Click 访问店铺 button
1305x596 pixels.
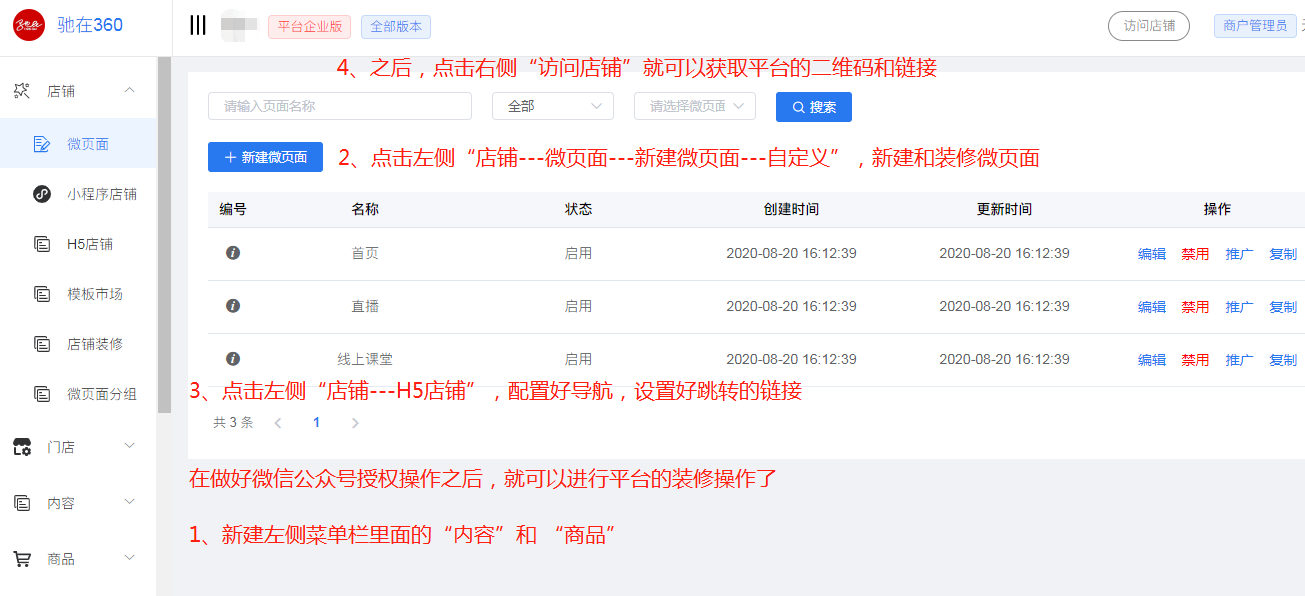(1149, 26)
